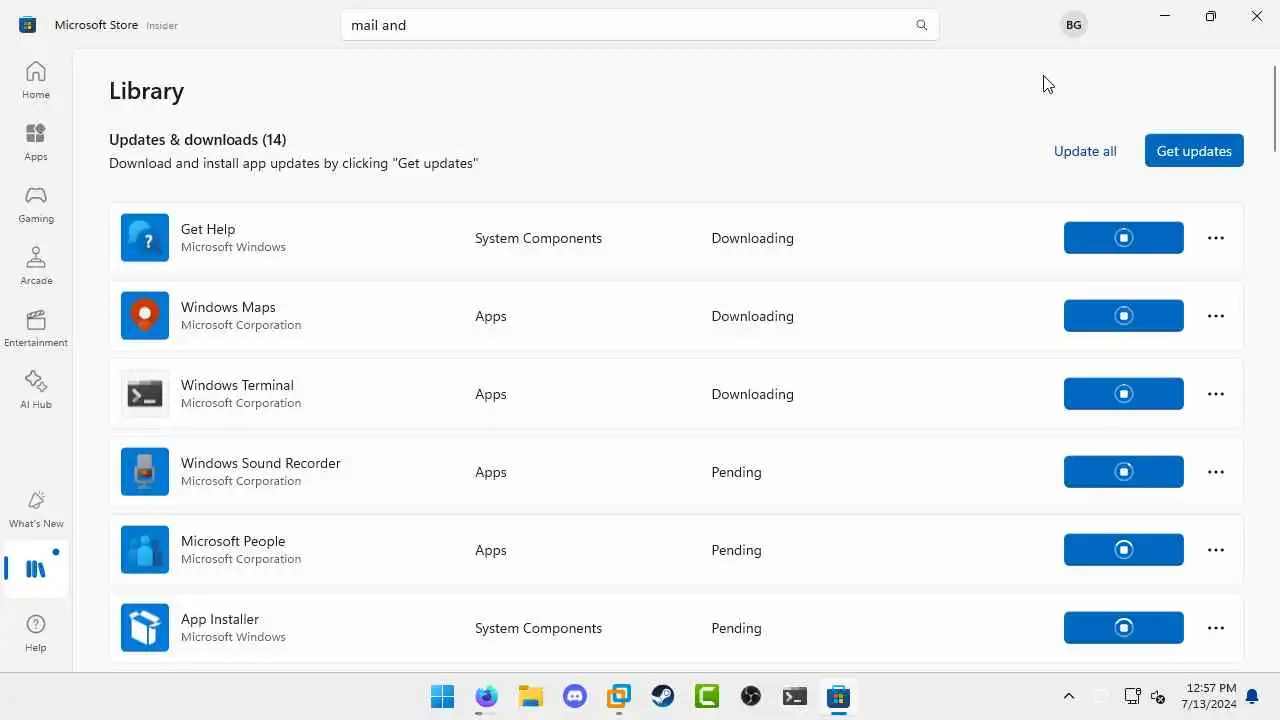
Task: Cancel pending Windows Sound Recorder update
Action: click(1124, 472)
